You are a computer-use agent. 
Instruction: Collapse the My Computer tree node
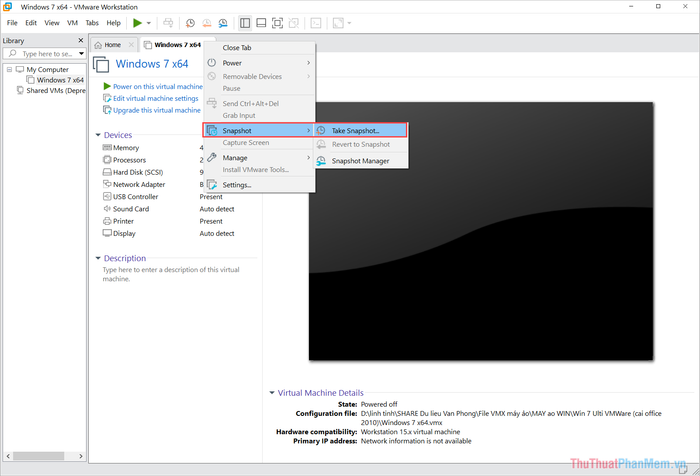(9, 70)
